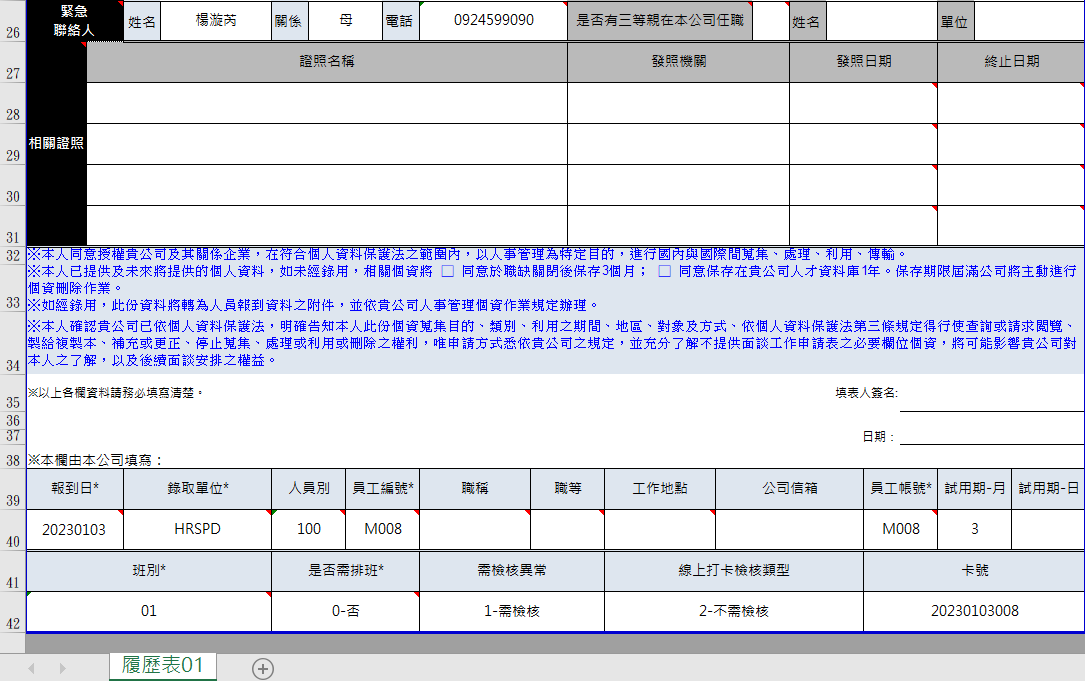Screen dimensions: 1085x681
Task: Click the add new sheet plus button
Action: point(263,669)
